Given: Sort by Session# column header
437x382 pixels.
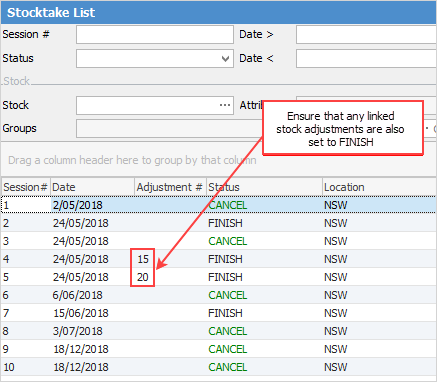Looking at the screenshot, I should click(25, 187).
